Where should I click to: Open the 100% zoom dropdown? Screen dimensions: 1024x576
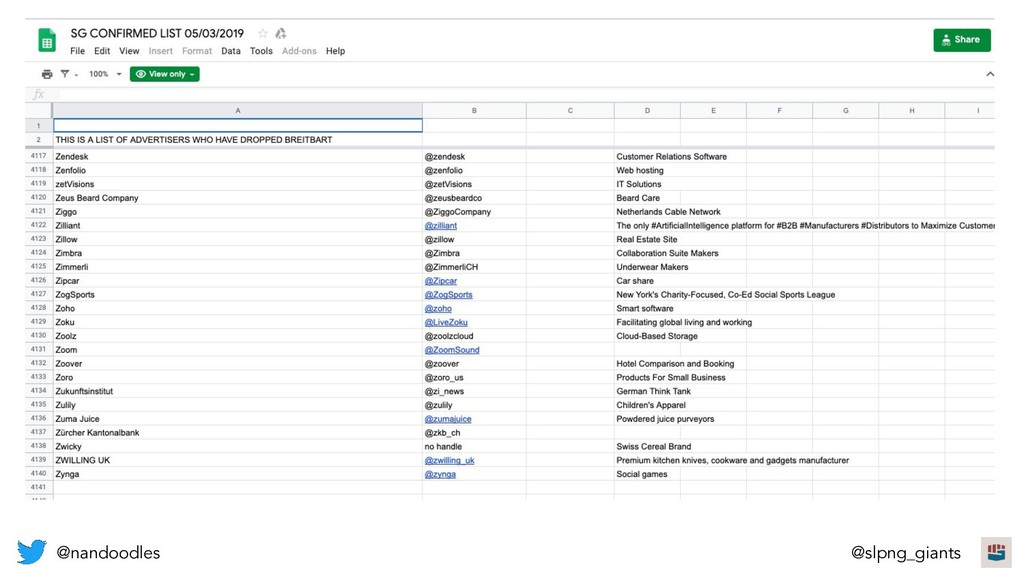(x=105, y=74)
